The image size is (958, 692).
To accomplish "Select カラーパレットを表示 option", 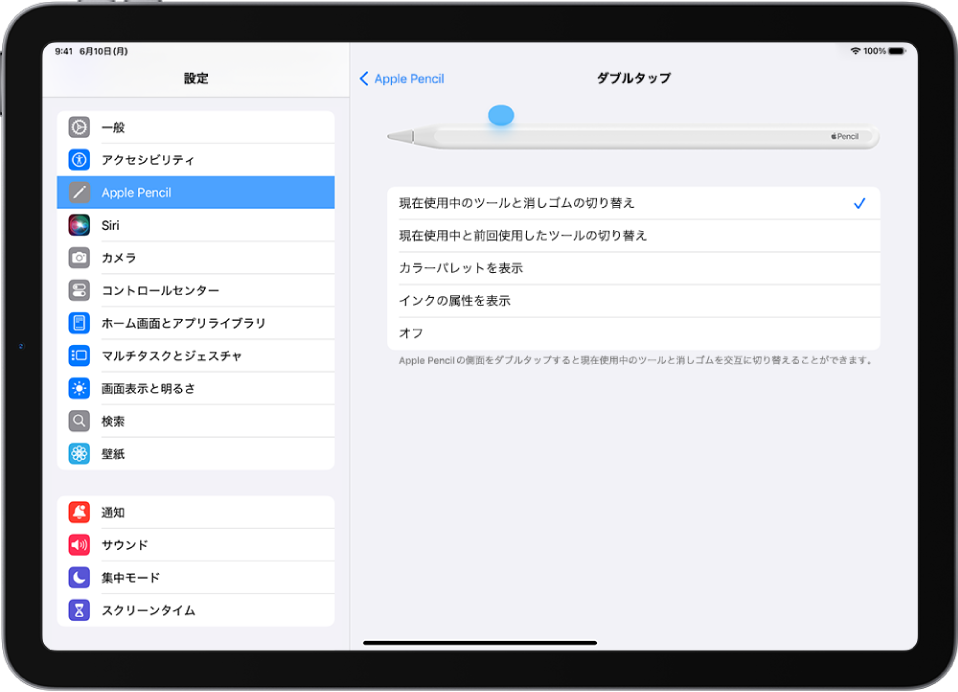I will point(634,268).
